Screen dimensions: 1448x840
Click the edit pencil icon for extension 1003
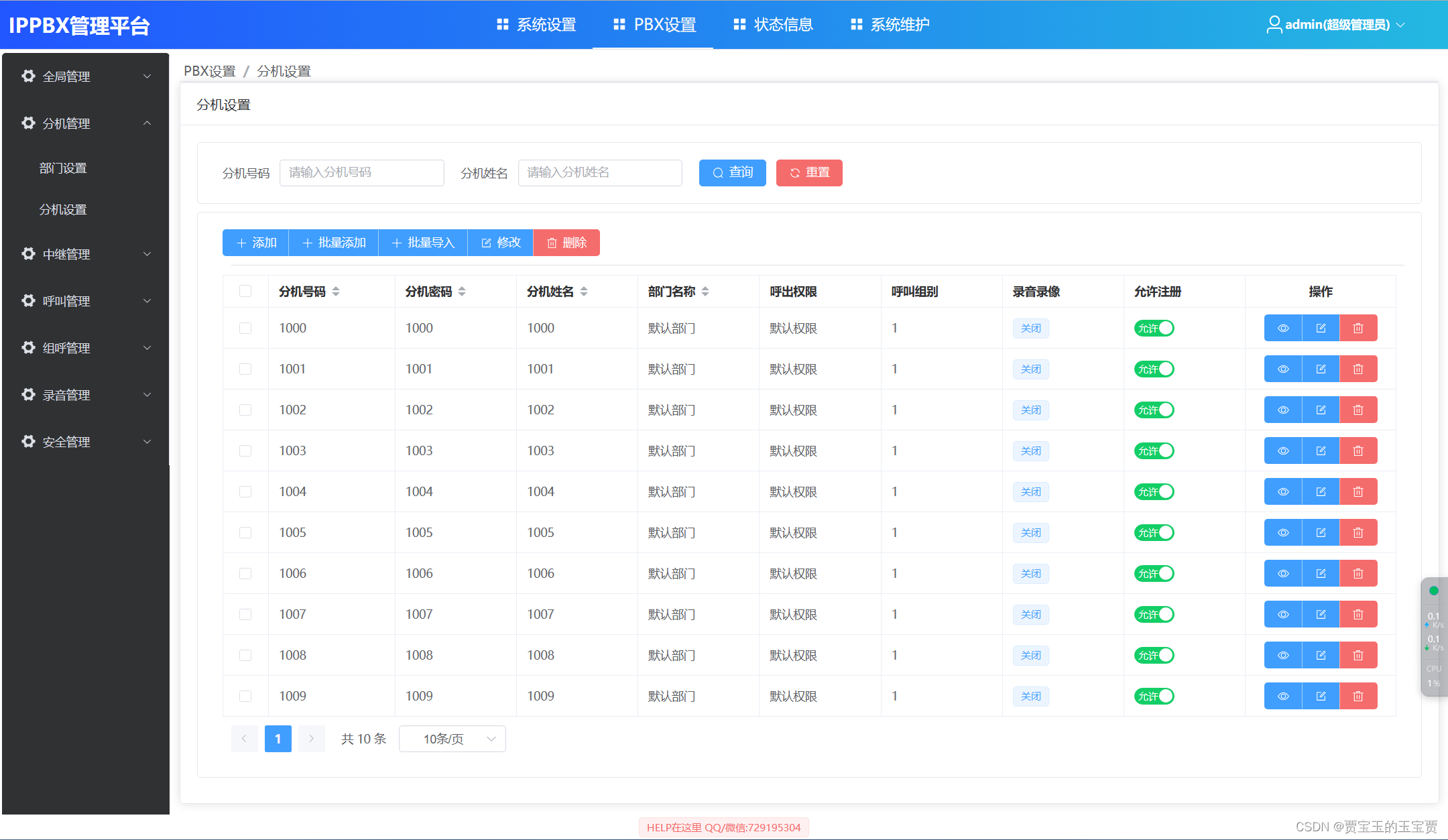pyautogui.click(x=1321, y=451)
